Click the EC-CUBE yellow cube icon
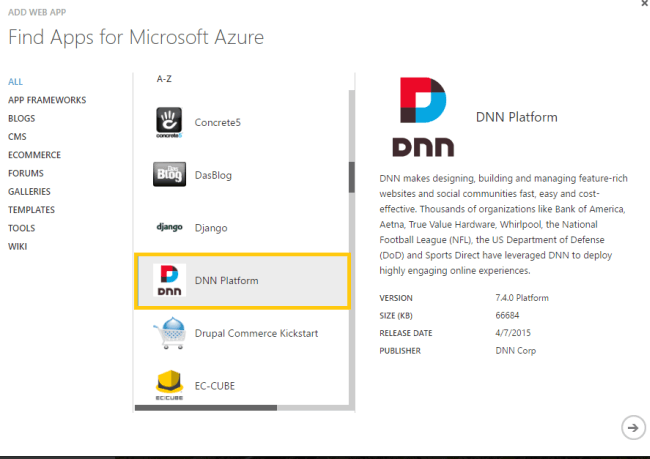The image size is (650, 459). click(x=169, y=385)
